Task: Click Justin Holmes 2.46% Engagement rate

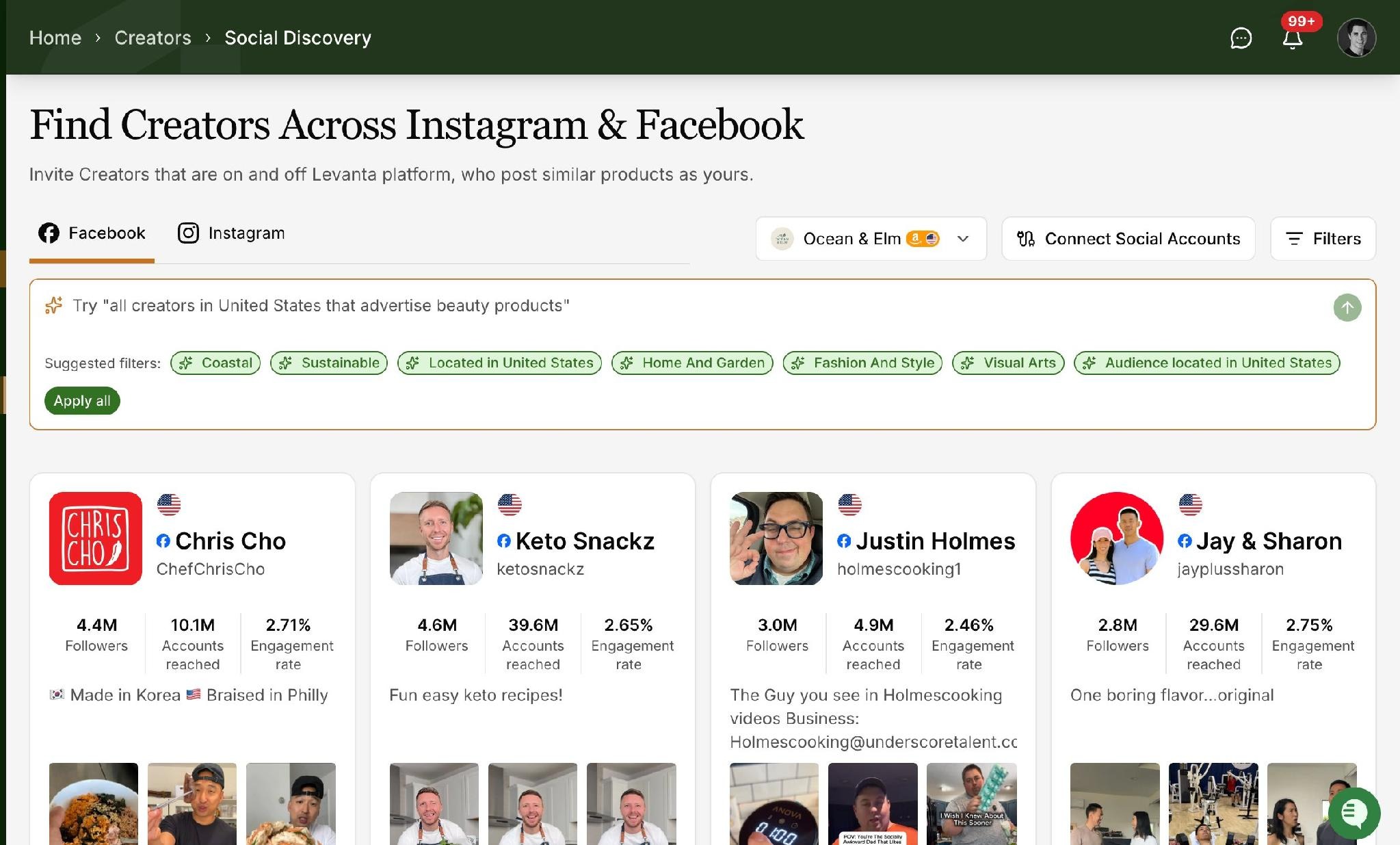Action: click(972, 644)
